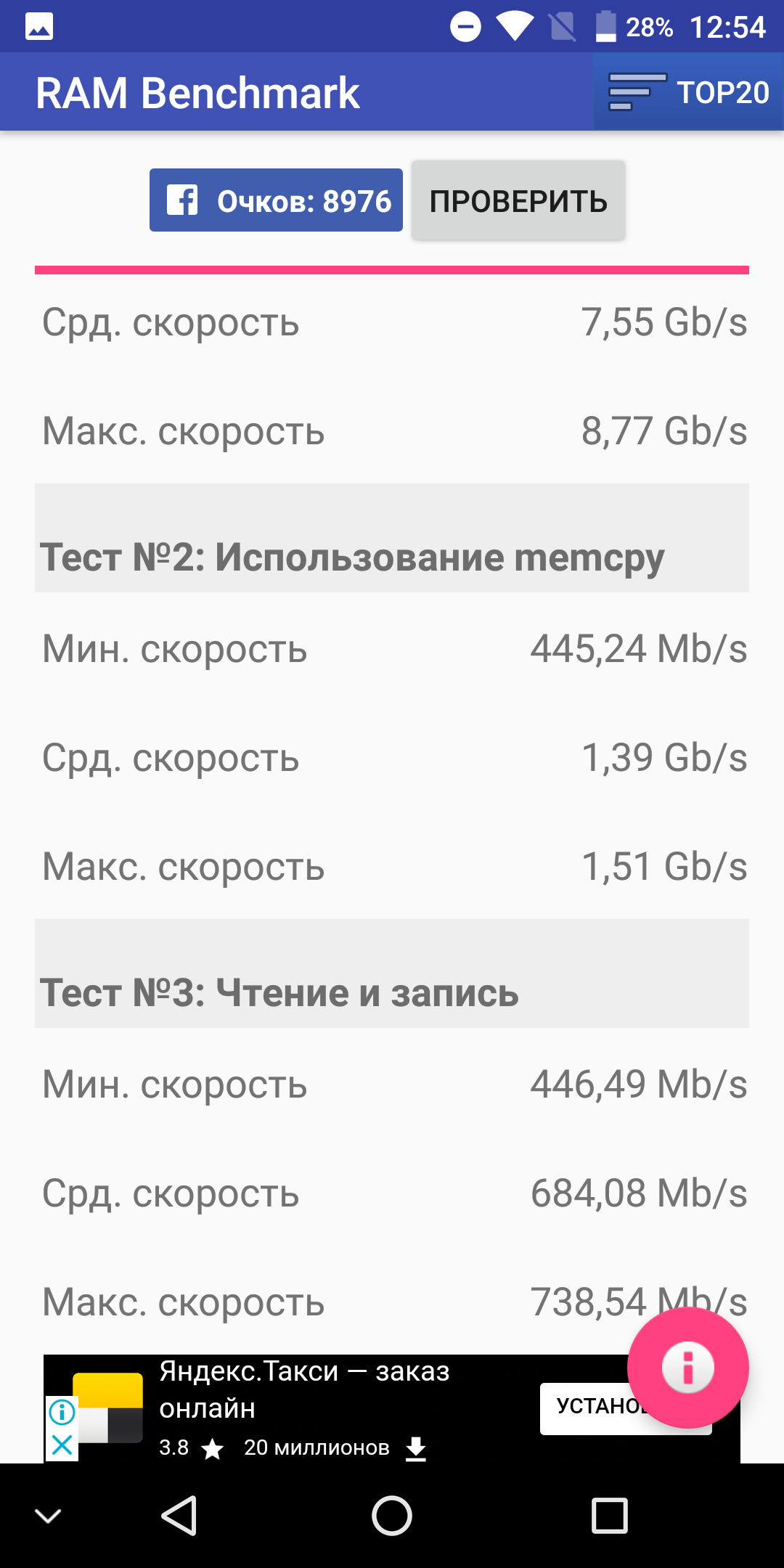
Task: Open recent apps square icon
Action: click(610, 1516)
